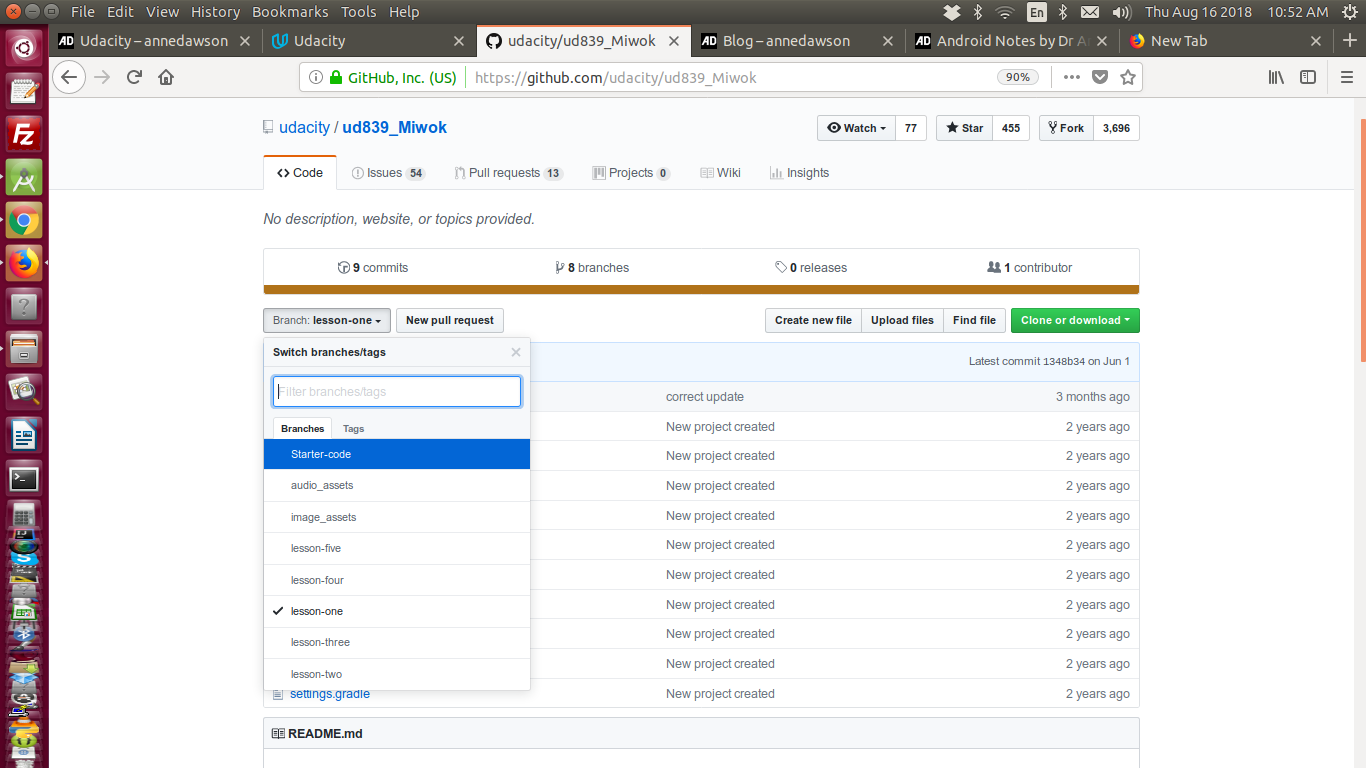1366x768 pixels.
Task: Switch to the Starter-code branch
Action: pyautogui.click(x=397, y=454)
